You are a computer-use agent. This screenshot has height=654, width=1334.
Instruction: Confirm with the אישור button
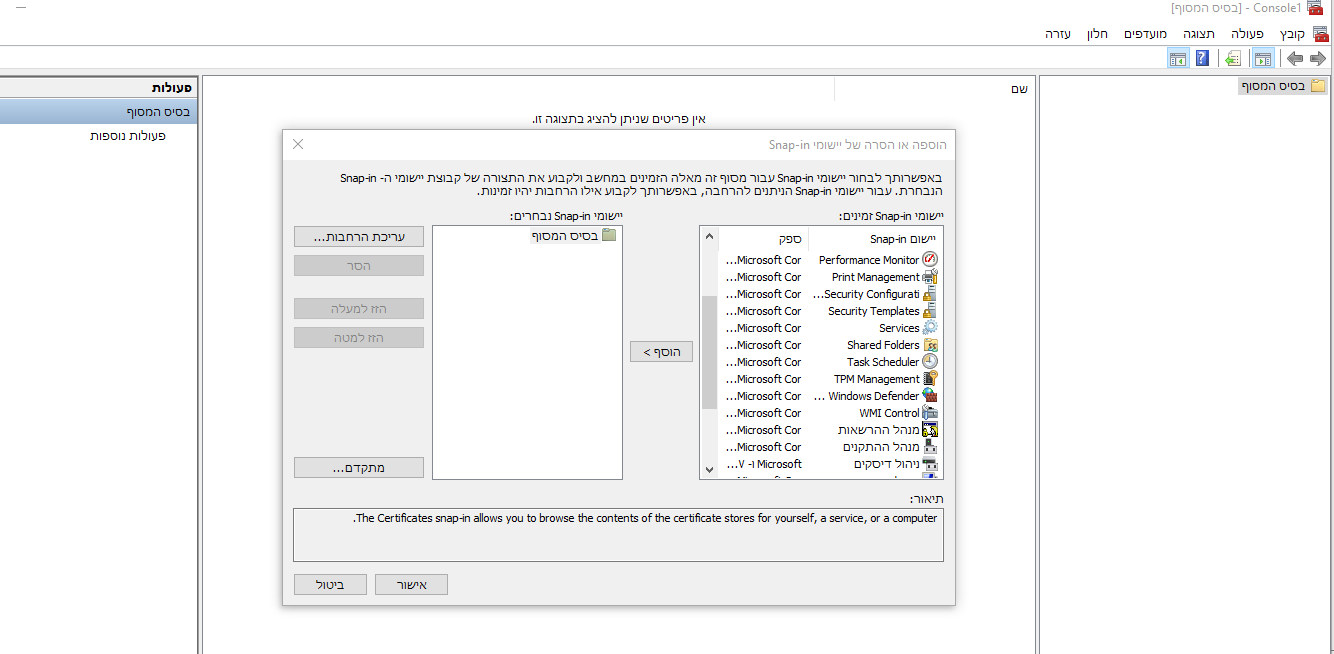(x=411, y=585)
